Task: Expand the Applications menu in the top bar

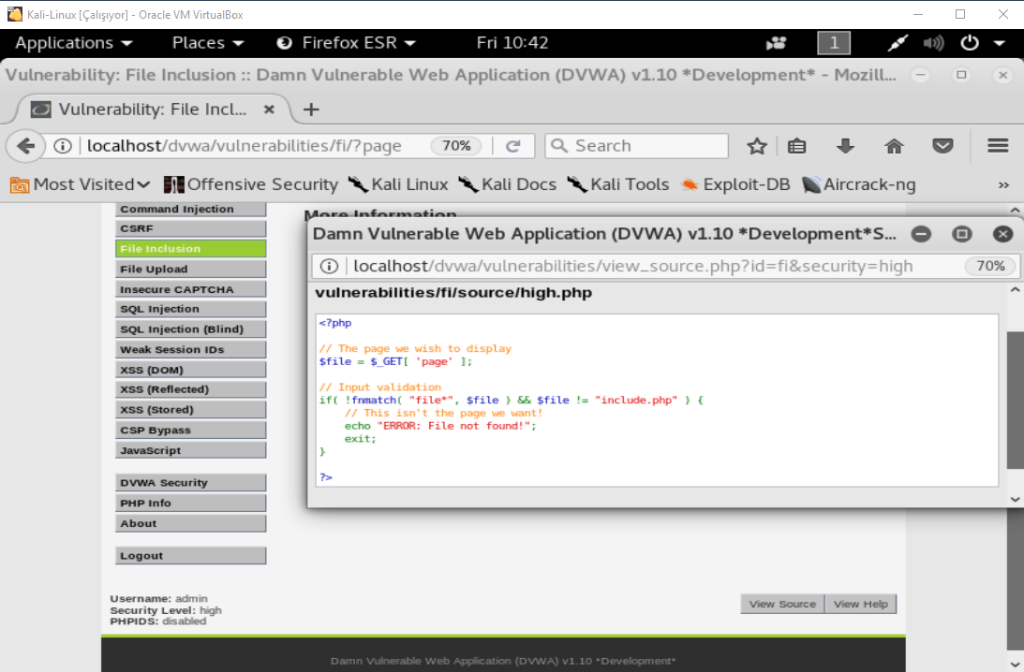Action: tap(74, 43)
